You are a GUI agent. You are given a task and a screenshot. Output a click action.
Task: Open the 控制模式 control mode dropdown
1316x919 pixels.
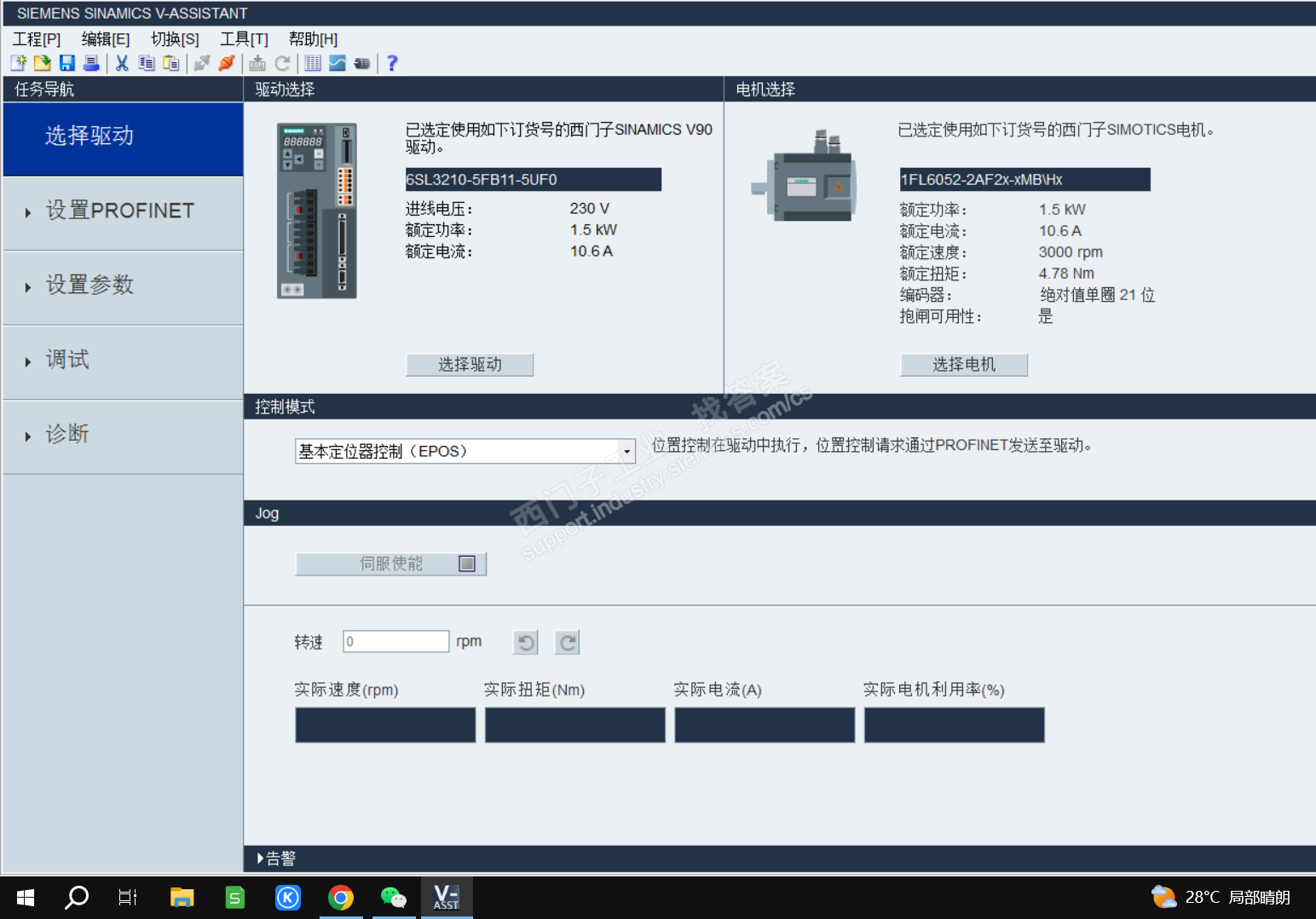(x=626, y=451)
